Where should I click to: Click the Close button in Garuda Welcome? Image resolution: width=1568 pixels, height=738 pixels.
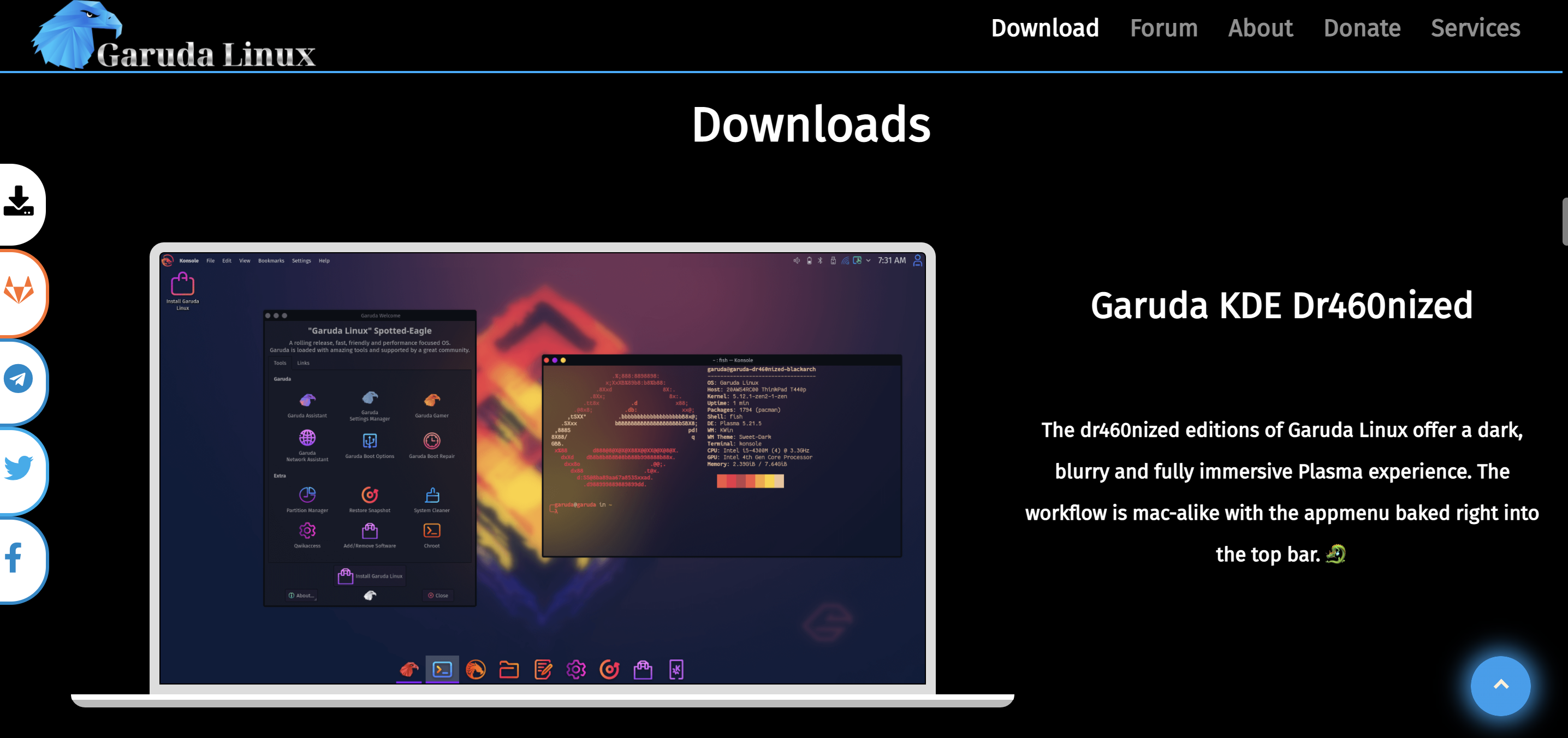438,595
